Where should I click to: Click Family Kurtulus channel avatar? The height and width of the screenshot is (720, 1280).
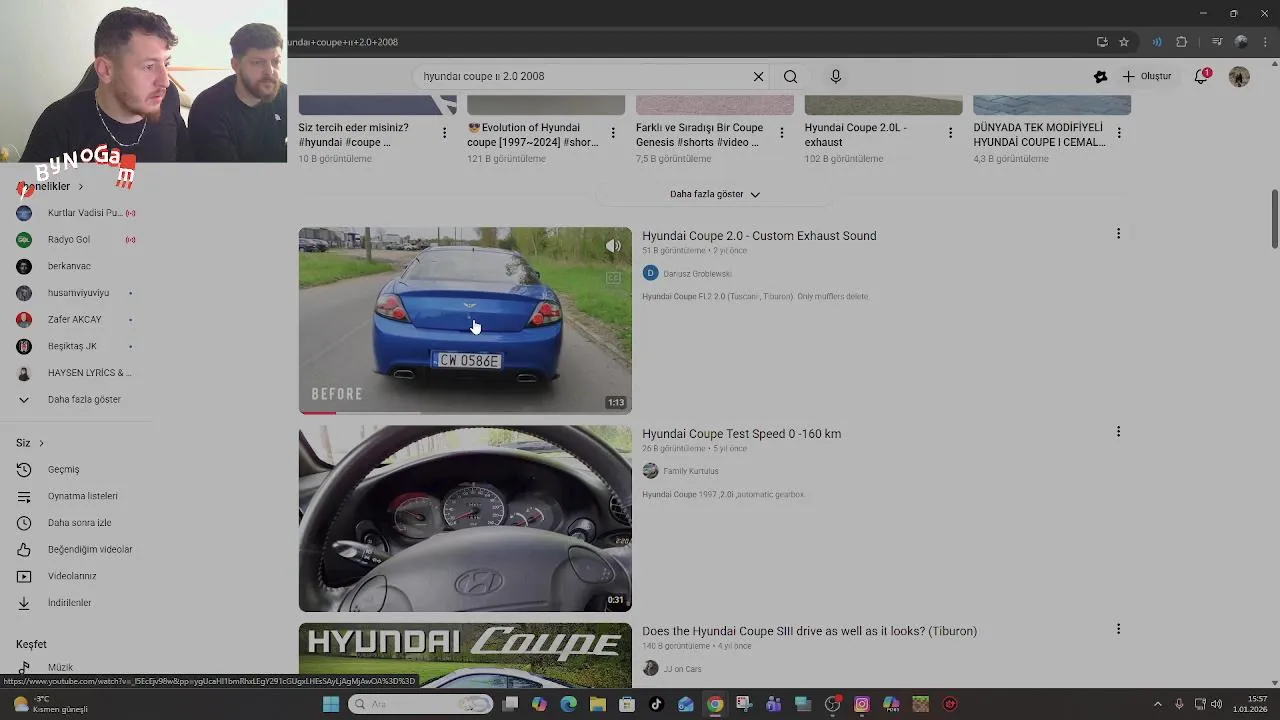pos(650,471)
